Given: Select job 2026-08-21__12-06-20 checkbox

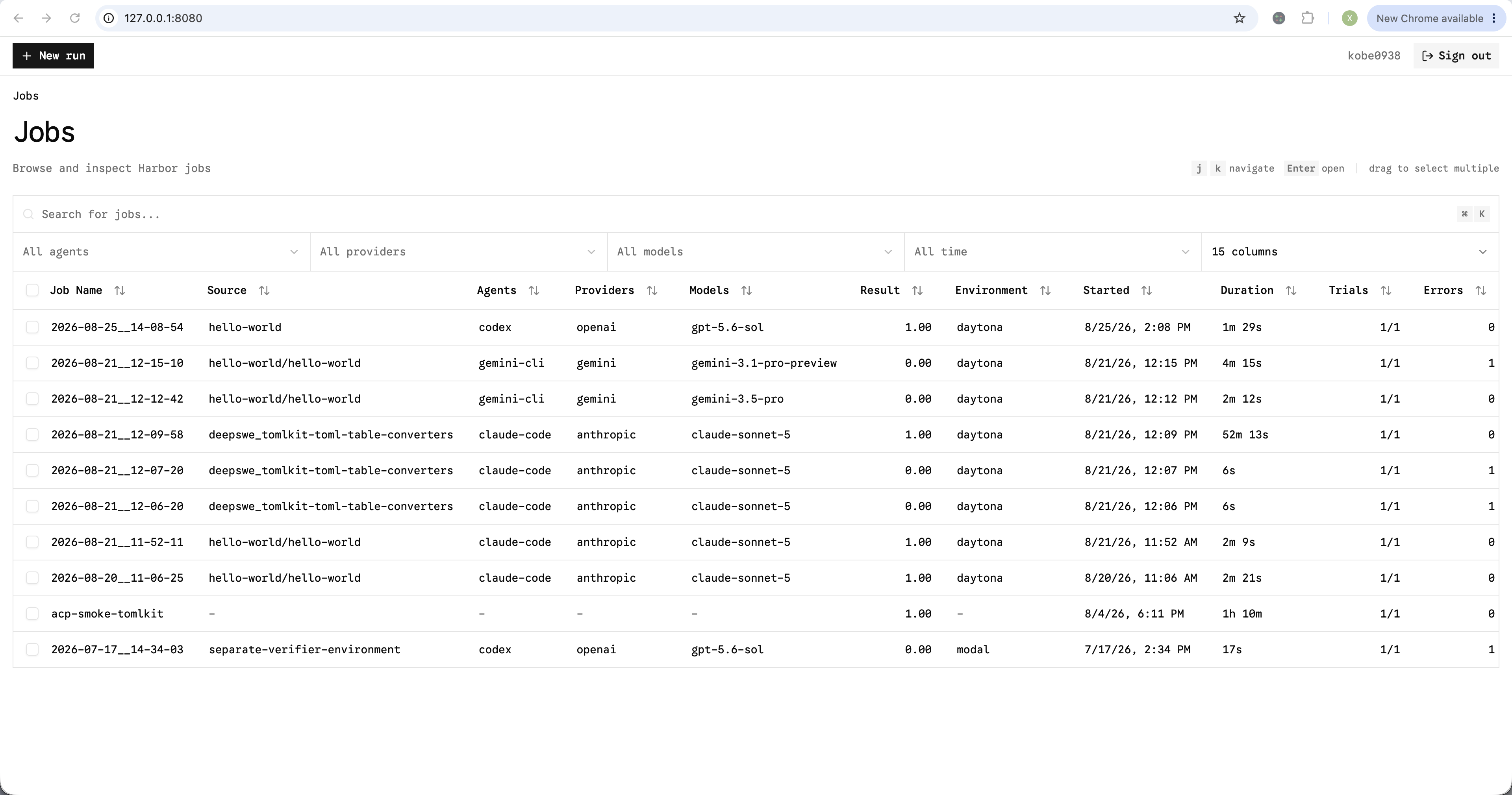Looking at the screenshot, I should click(x=32, y=507).
